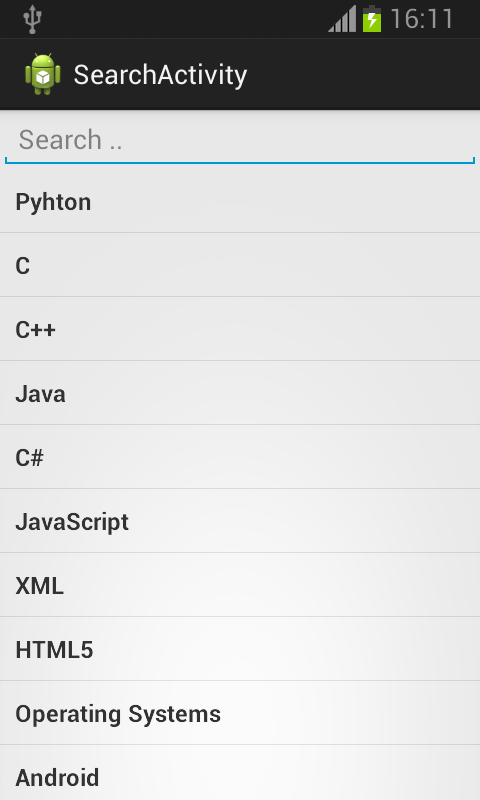Choose C++ from the list
Screen dimensions: 480x800
coord(240,329)
